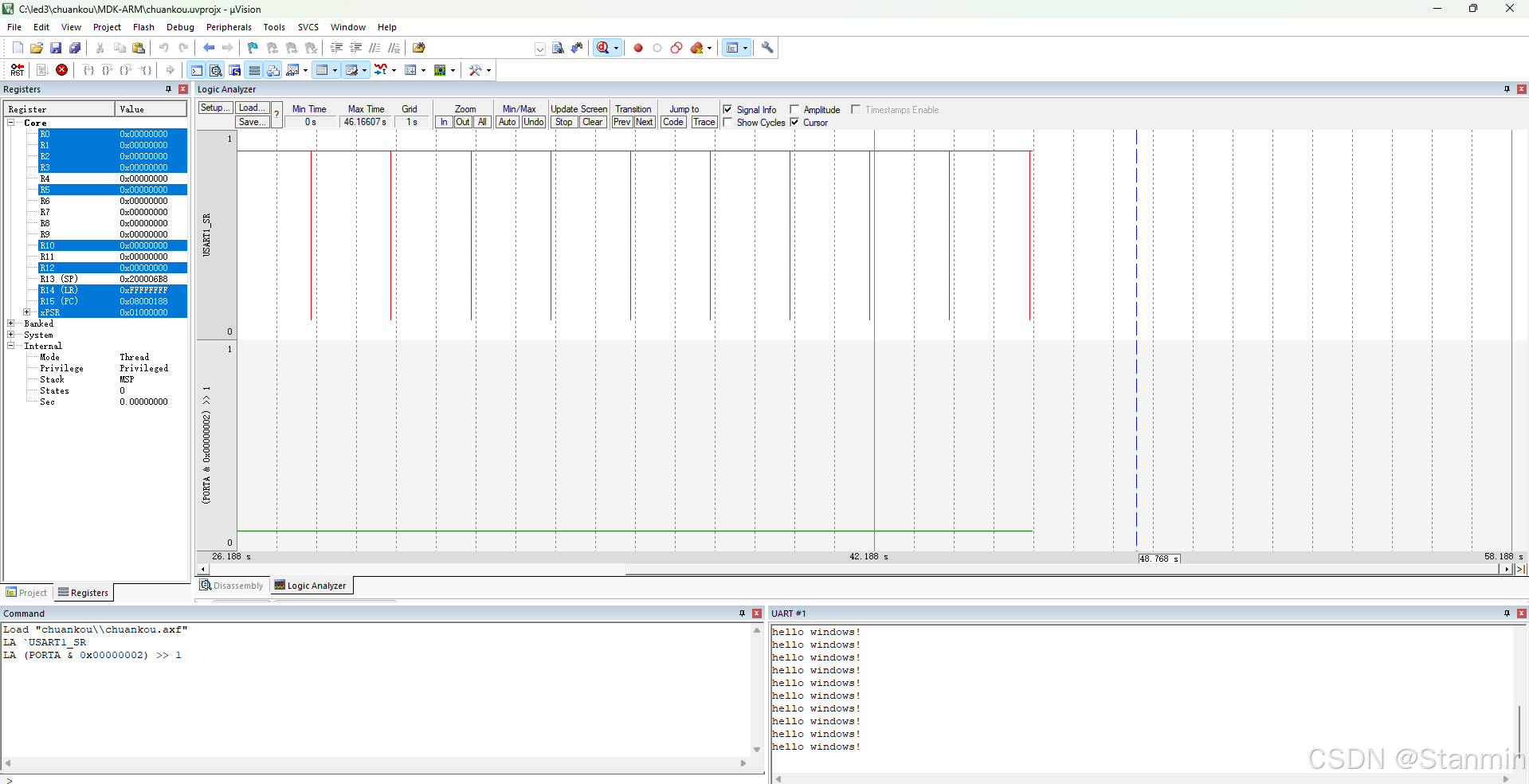
Task: Open the Flash menu
Action: tap(143, 27)
